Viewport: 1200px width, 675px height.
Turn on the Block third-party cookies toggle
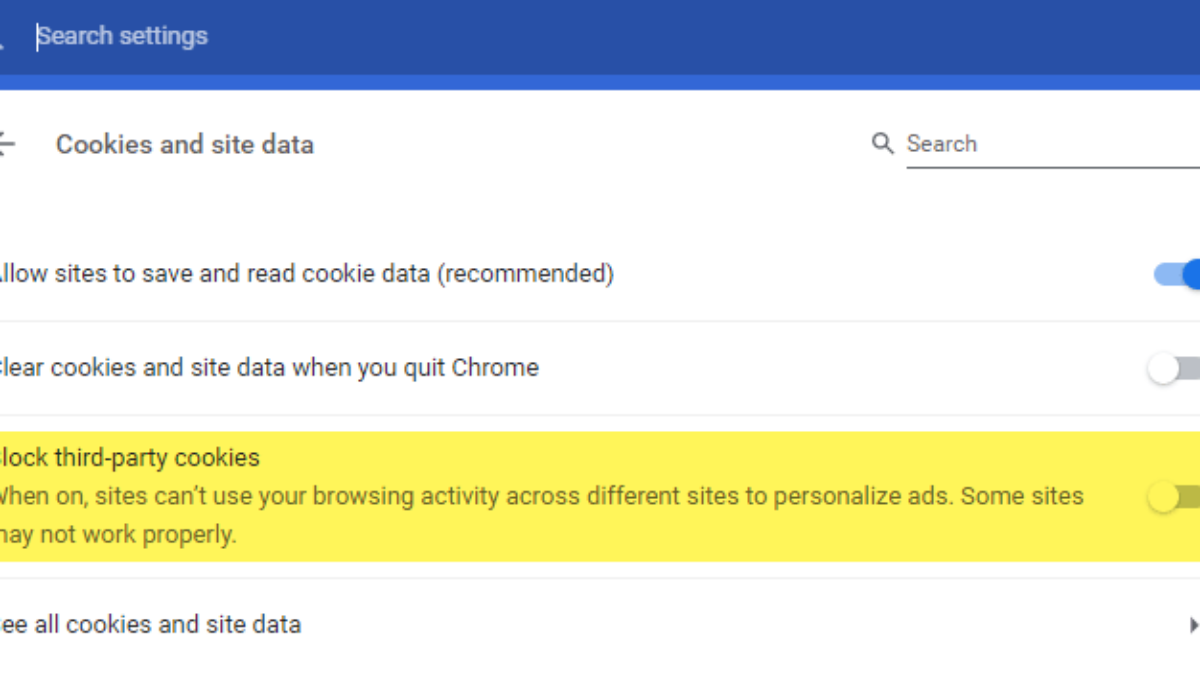1174,497
